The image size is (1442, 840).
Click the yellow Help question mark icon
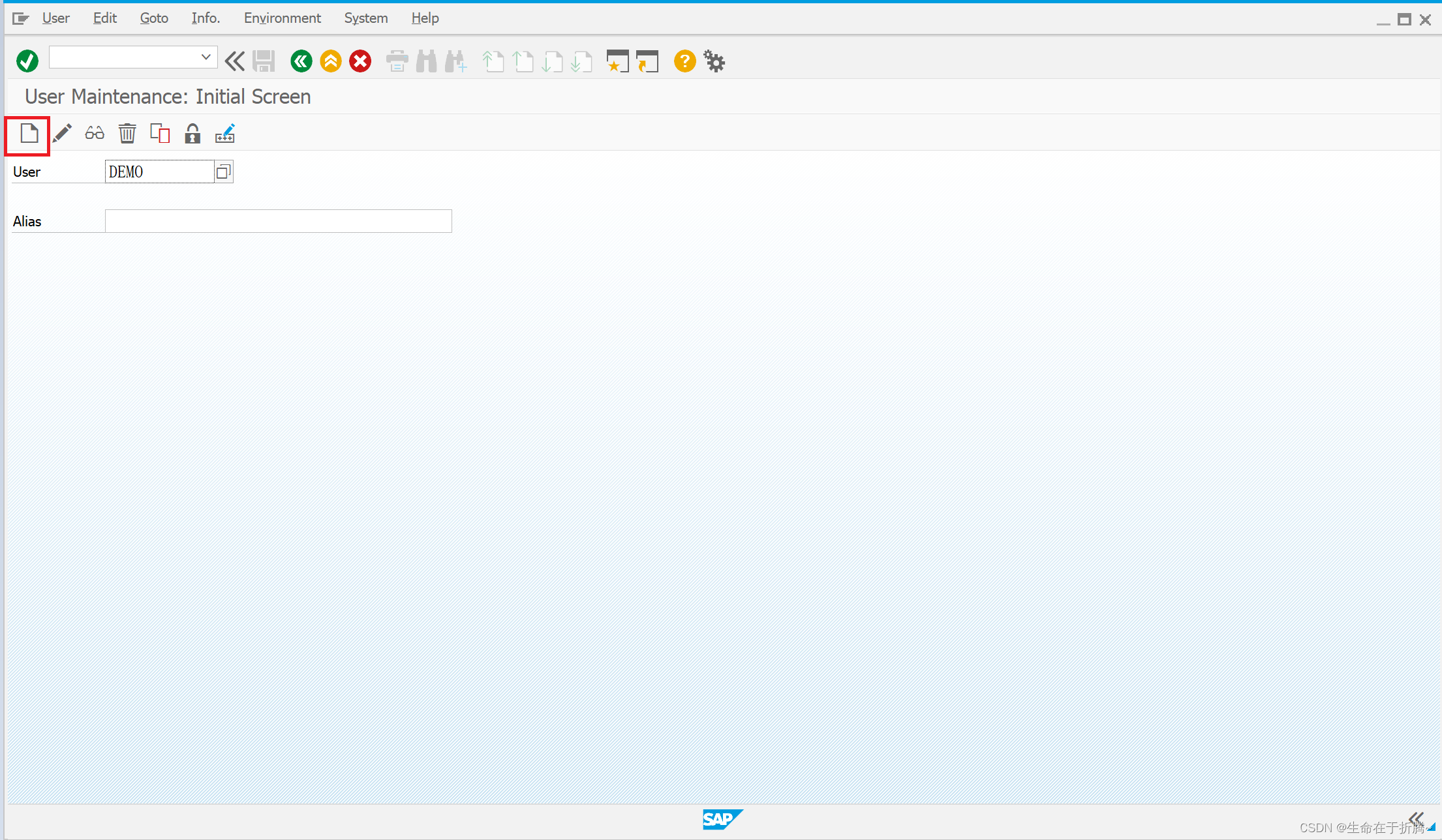click(684, 61)
